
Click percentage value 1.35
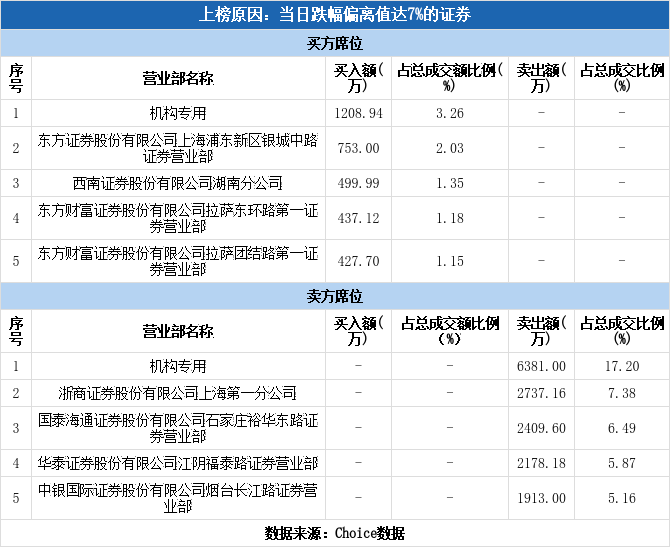[x=450, y=183]
